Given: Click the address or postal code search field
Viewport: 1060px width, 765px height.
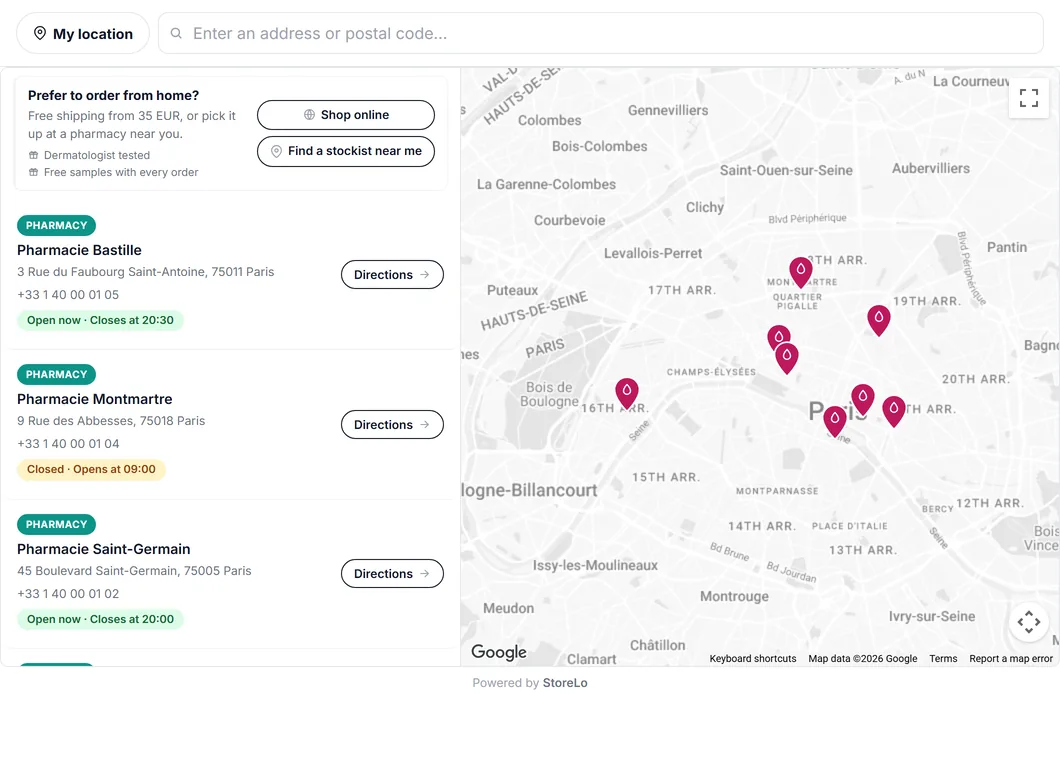Looking at the screenshot, I should [x=600, y=33].
